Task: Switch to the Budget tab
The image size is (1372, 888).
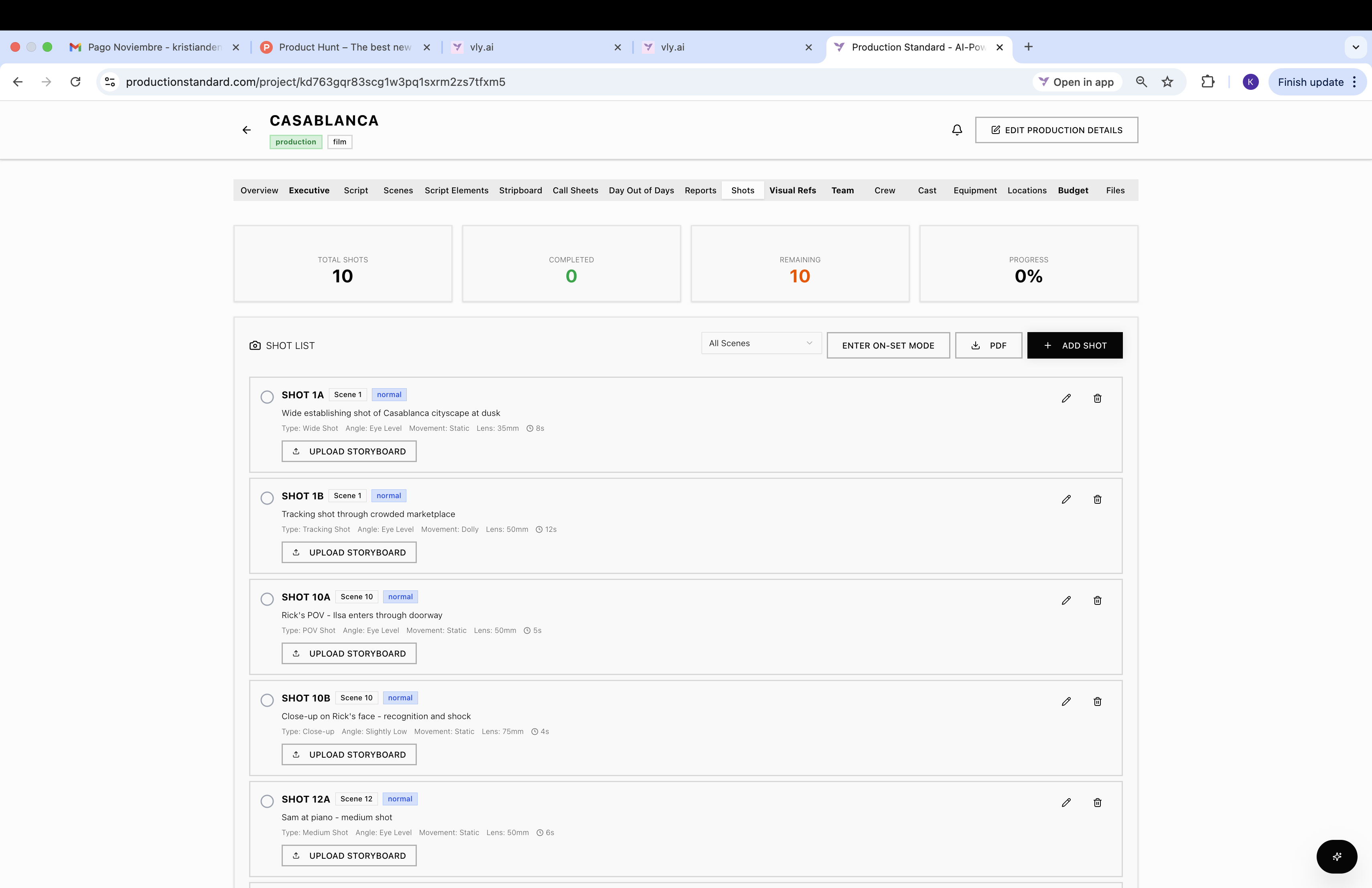Action: (x=1073, y=190)
